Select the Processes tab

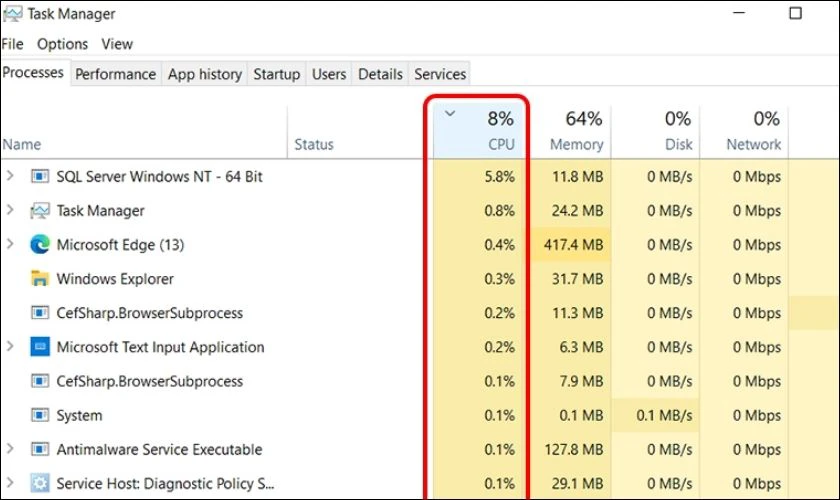tap(33, 72)
